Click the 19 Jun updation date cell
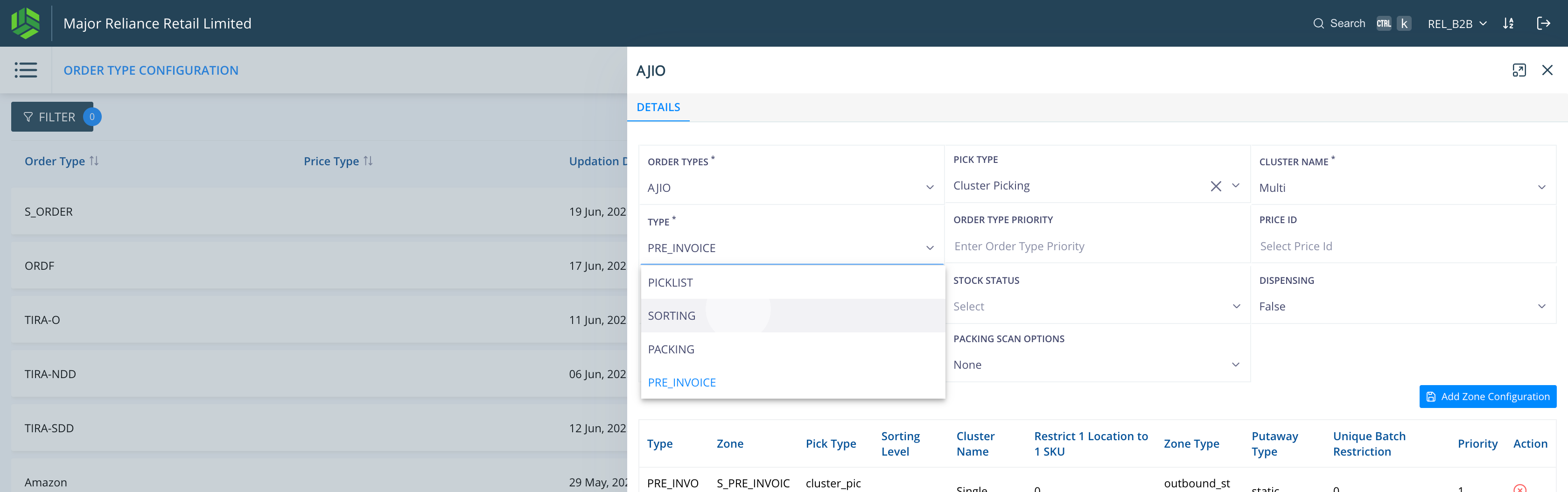This screenshot has width=1568, height=492. pos(597,211)
